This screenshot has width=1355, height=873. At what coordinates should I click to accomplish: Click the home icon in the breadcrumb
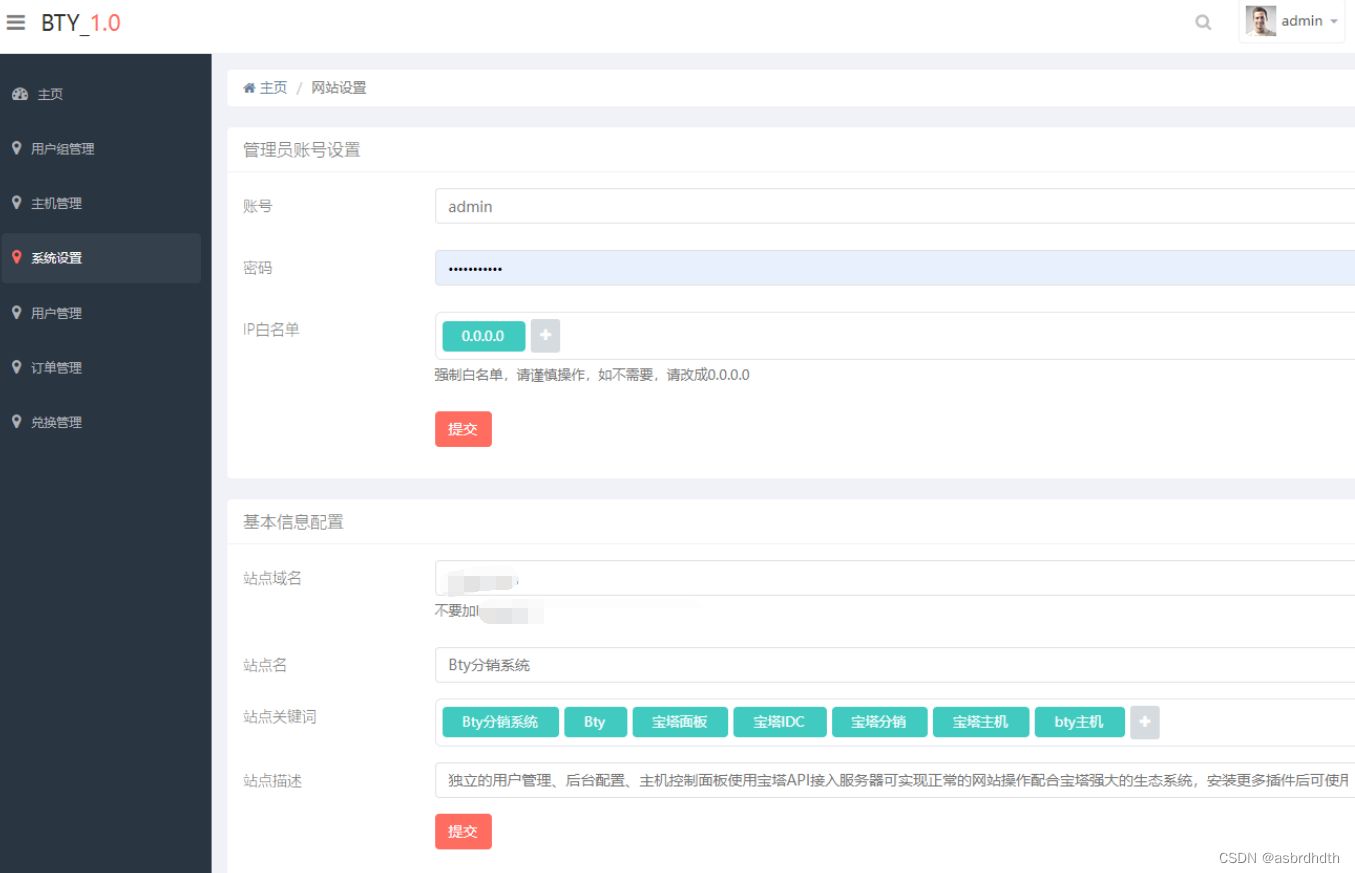point(248,87)
